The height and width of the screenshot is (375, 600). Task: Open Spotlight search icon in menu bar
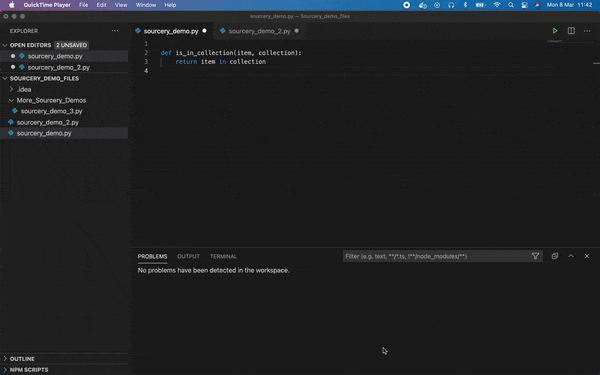(x=511, y=5)
